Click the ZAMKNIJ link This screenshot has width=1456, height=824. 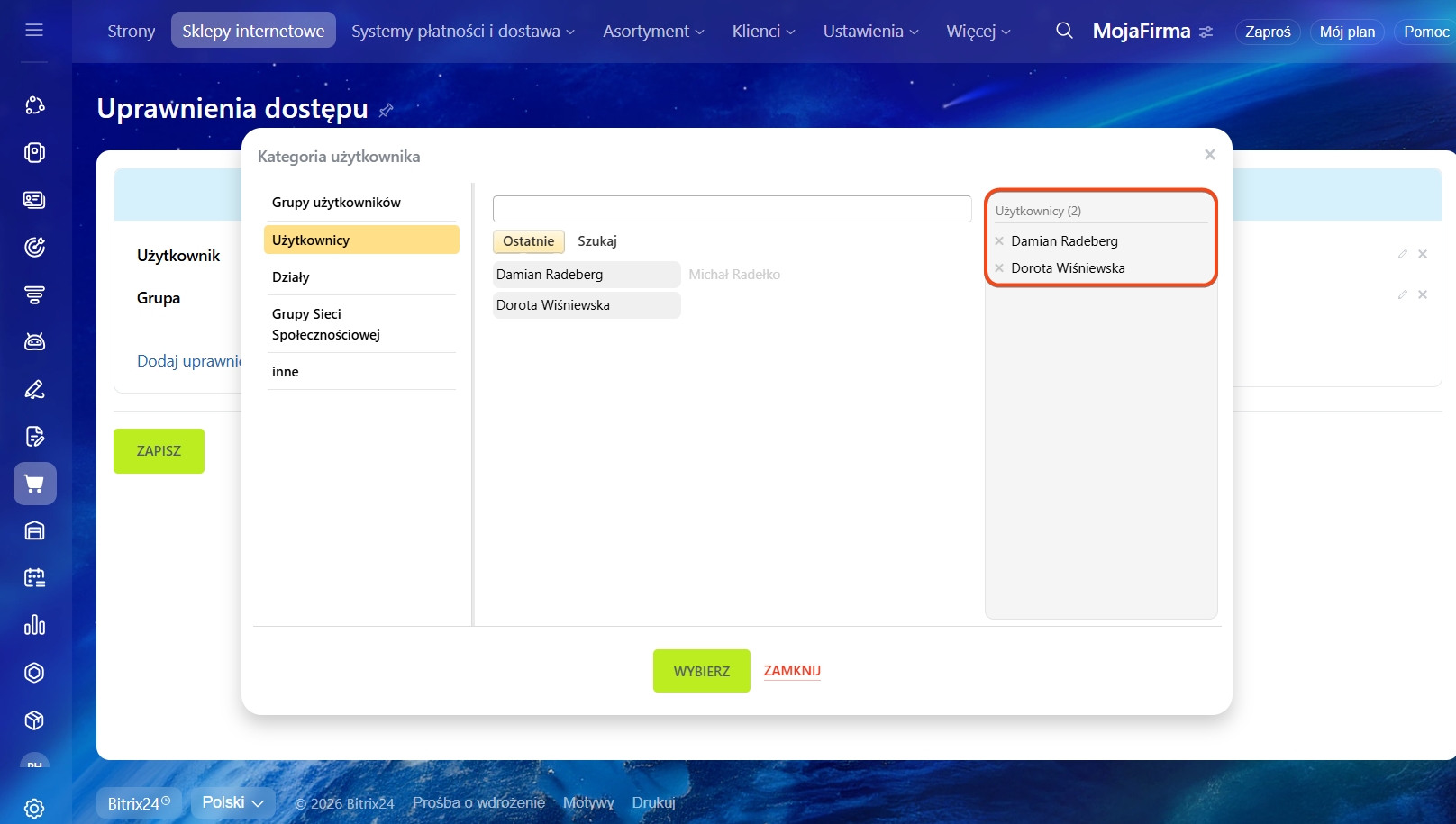click(x=792, y=671)
